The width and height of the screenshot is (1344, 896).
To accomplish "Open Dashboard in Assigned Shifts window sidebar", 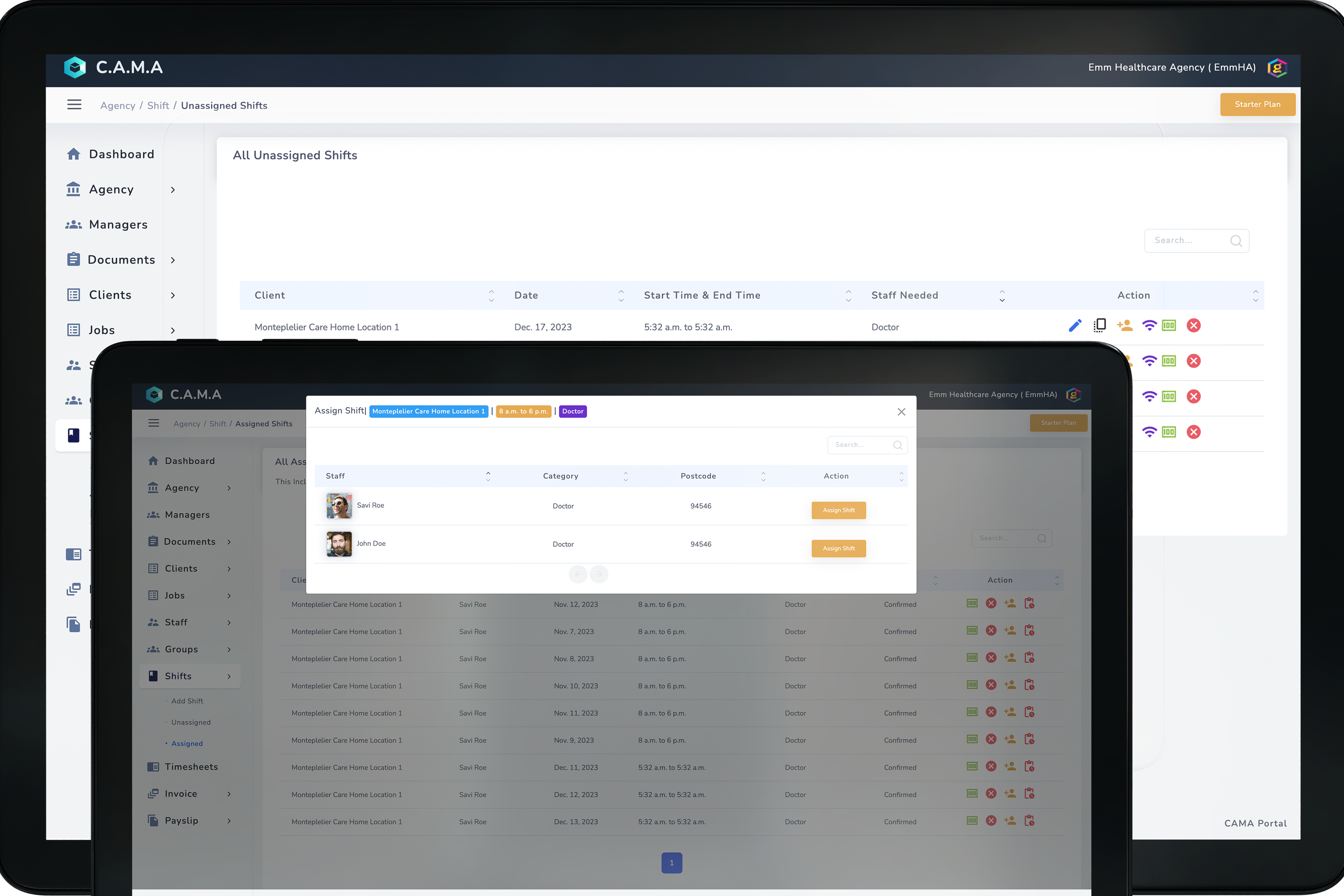I will click(x=181, y=461).
